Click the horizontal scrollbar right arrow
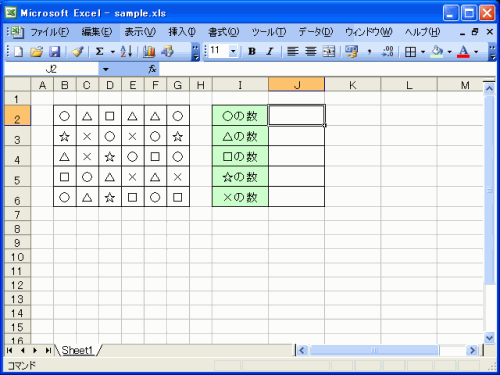This screenshot has height=375, width=500. (472, 350)
